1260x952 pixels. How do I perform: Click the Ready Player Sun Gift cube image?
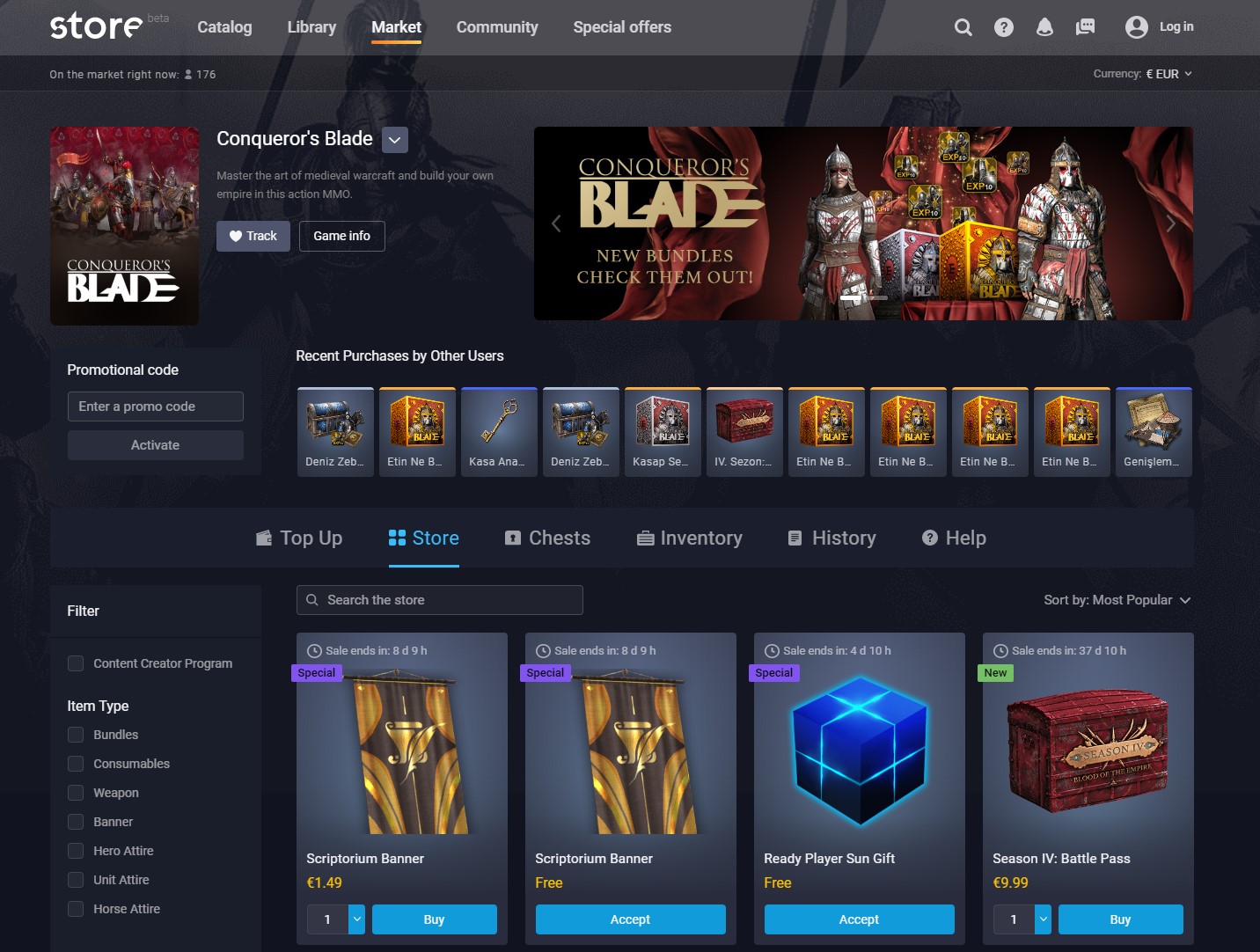pyautogui.click(x=860, y=752)
